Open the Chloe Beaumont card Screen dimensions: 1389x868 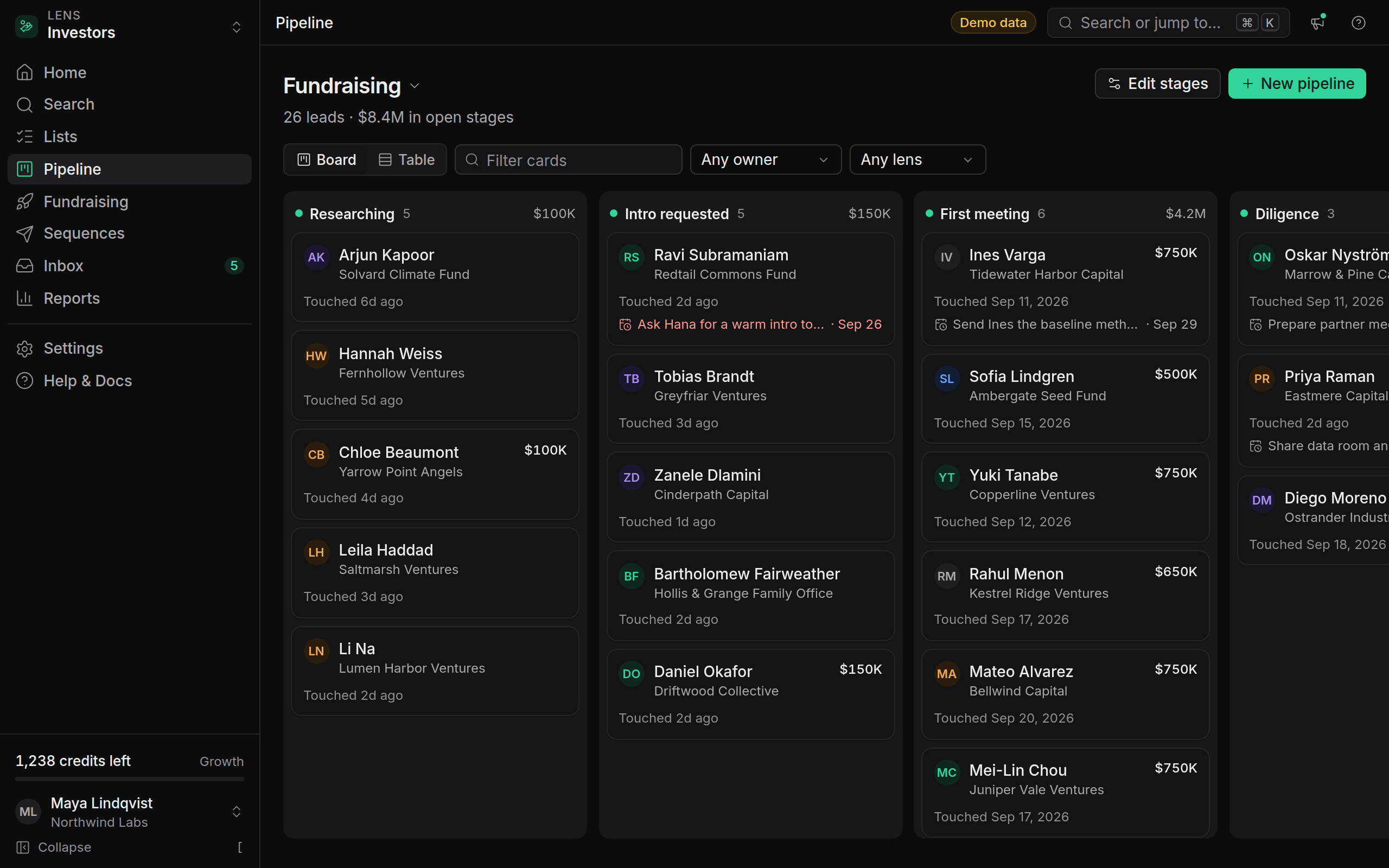click(435, 474)
